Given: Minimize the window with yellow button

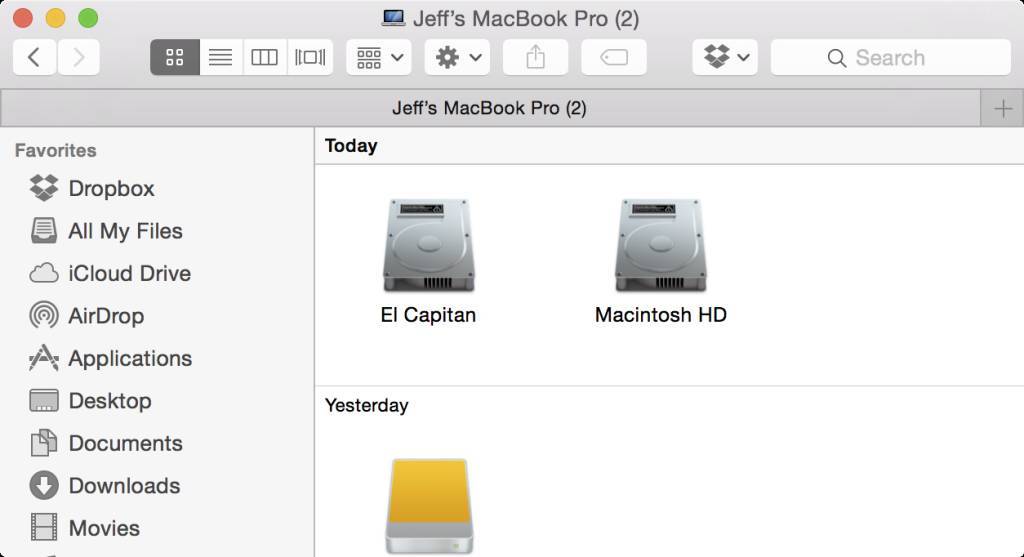Looking at the screenshot, I should tap(56, 18).
